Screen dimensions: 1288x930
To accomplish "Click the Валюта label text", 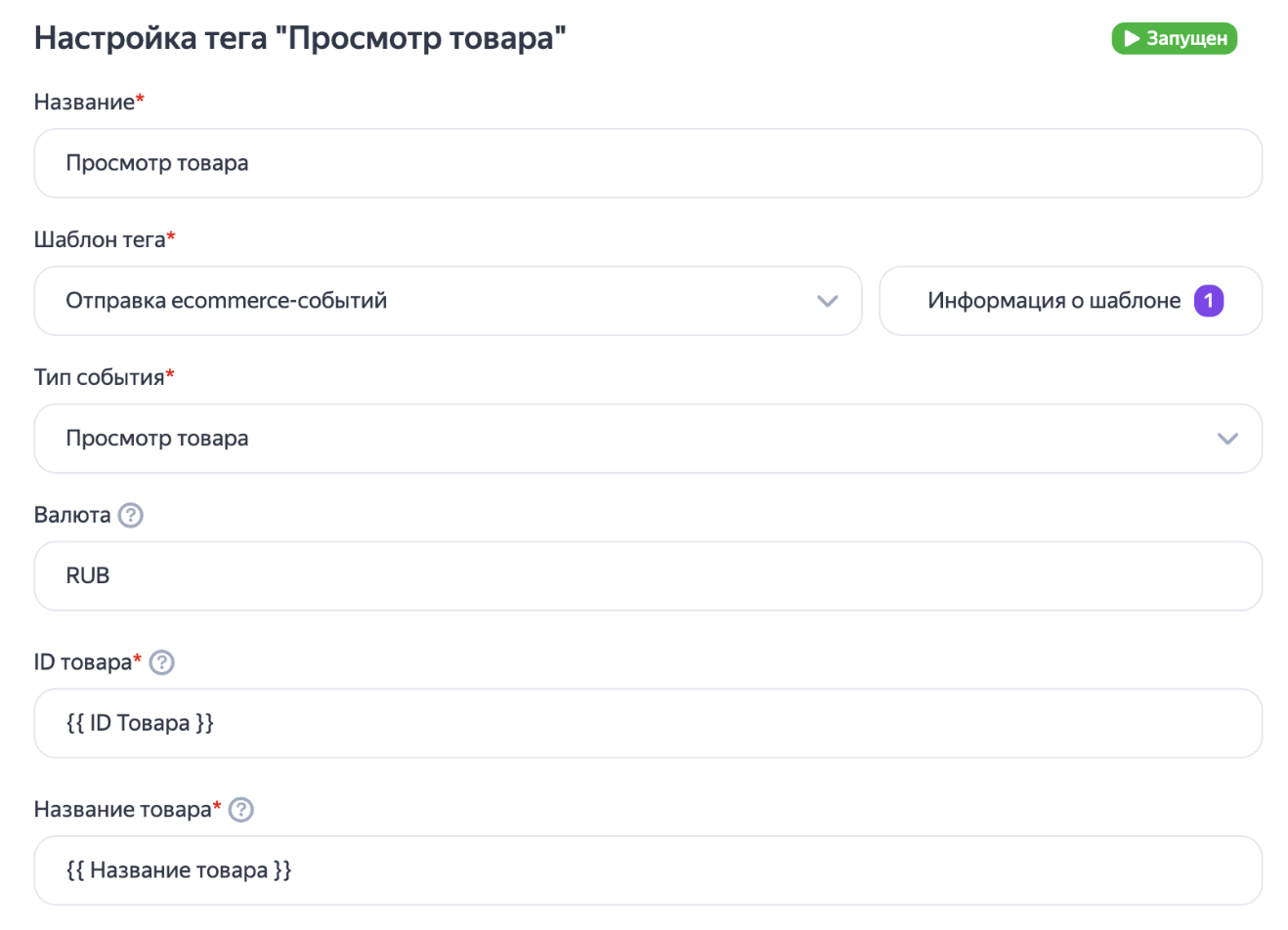I will (x=72, y=515).
